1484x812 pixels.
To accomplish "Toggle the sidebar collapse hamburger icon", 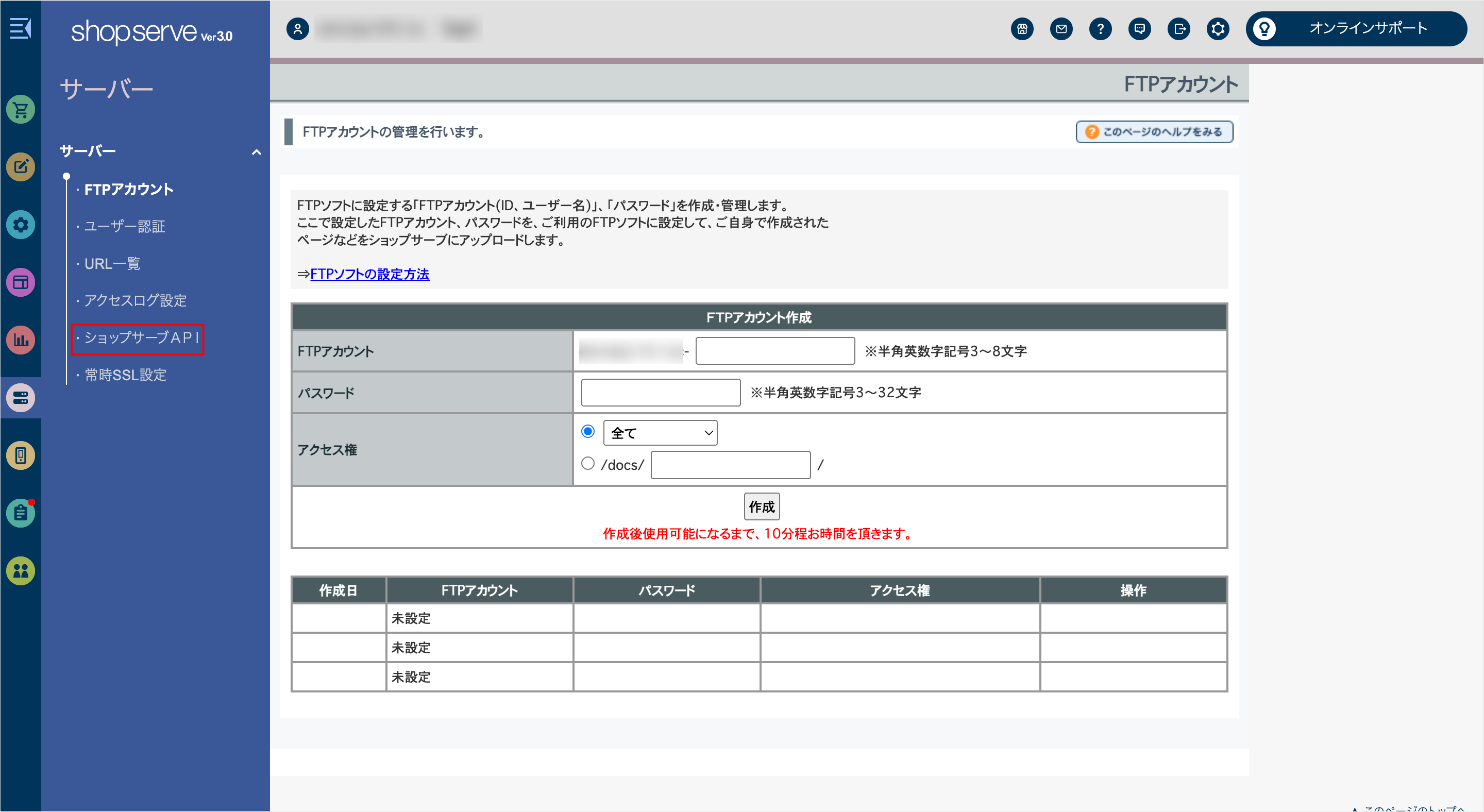I will pyautogui.click(x=21, y=28).
